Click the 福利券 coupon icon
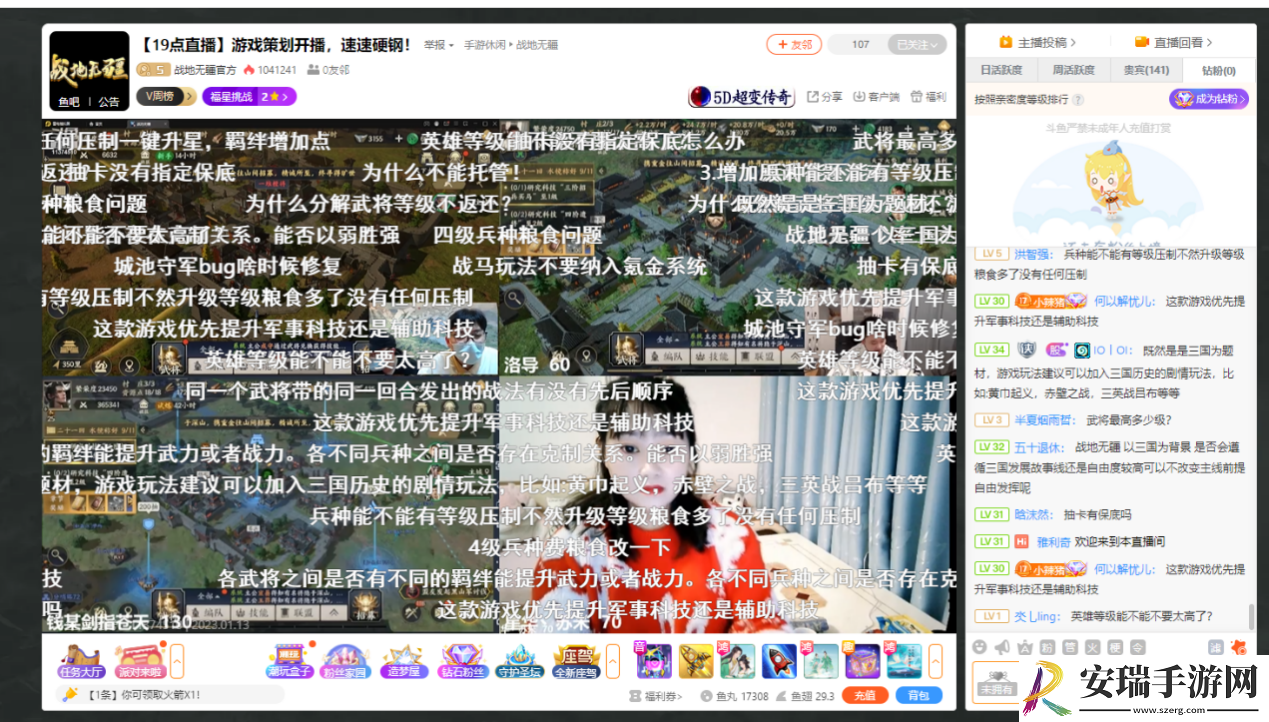1269x722 pixels. click(634, 695)
